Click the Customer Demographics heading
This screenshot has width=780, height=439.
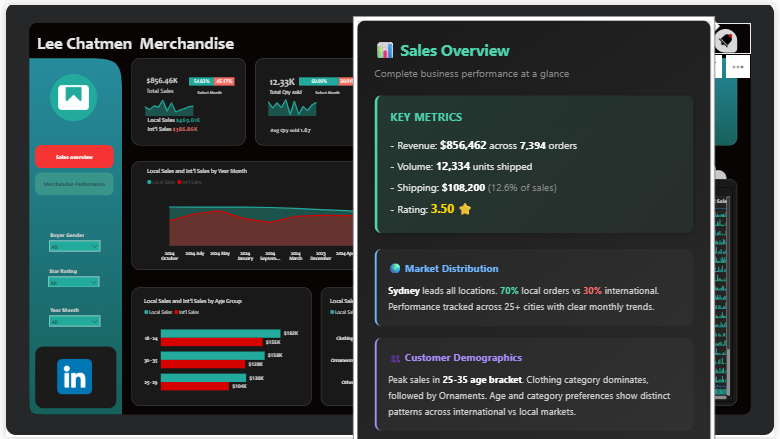tap(463, 358)
